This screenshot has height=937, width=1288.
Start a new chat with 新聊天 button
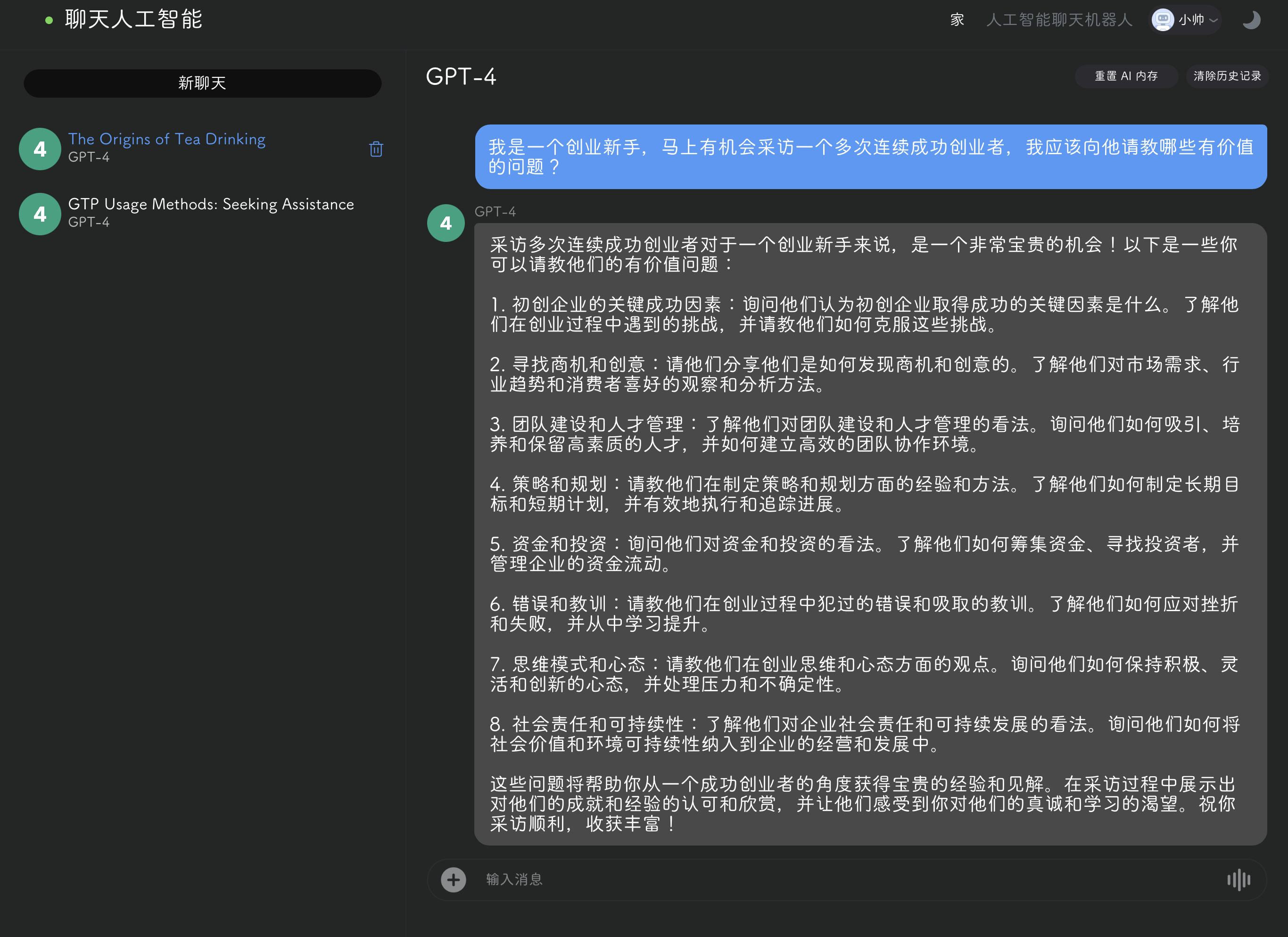pos(202,83)
